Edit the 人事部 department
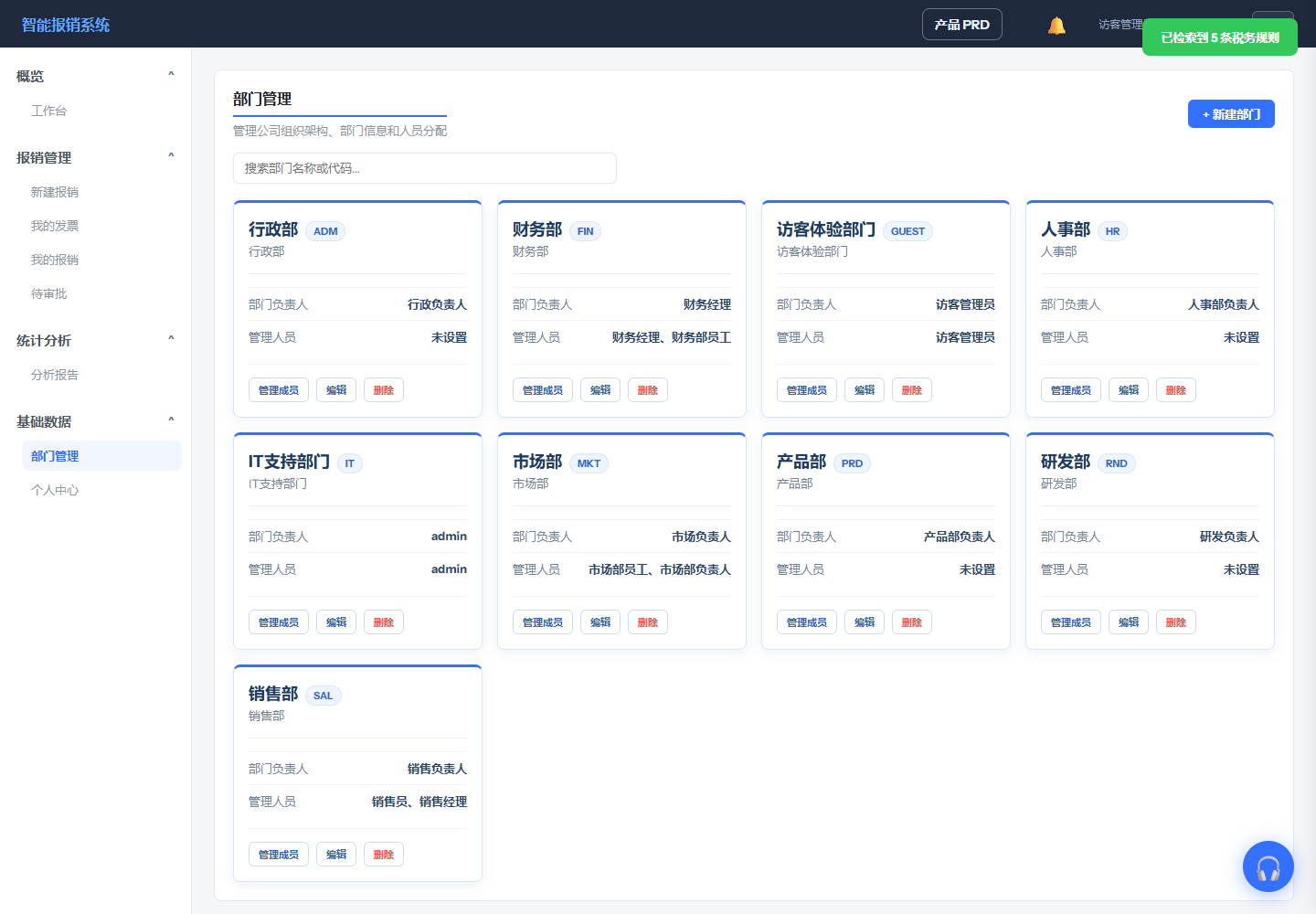Viewport: 1316px width, 914px height. (x=1129, y=390)
